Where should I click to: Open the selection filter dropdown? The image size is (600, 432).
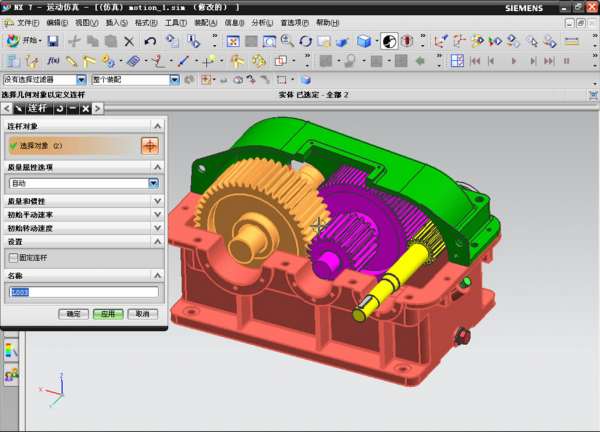81,79
